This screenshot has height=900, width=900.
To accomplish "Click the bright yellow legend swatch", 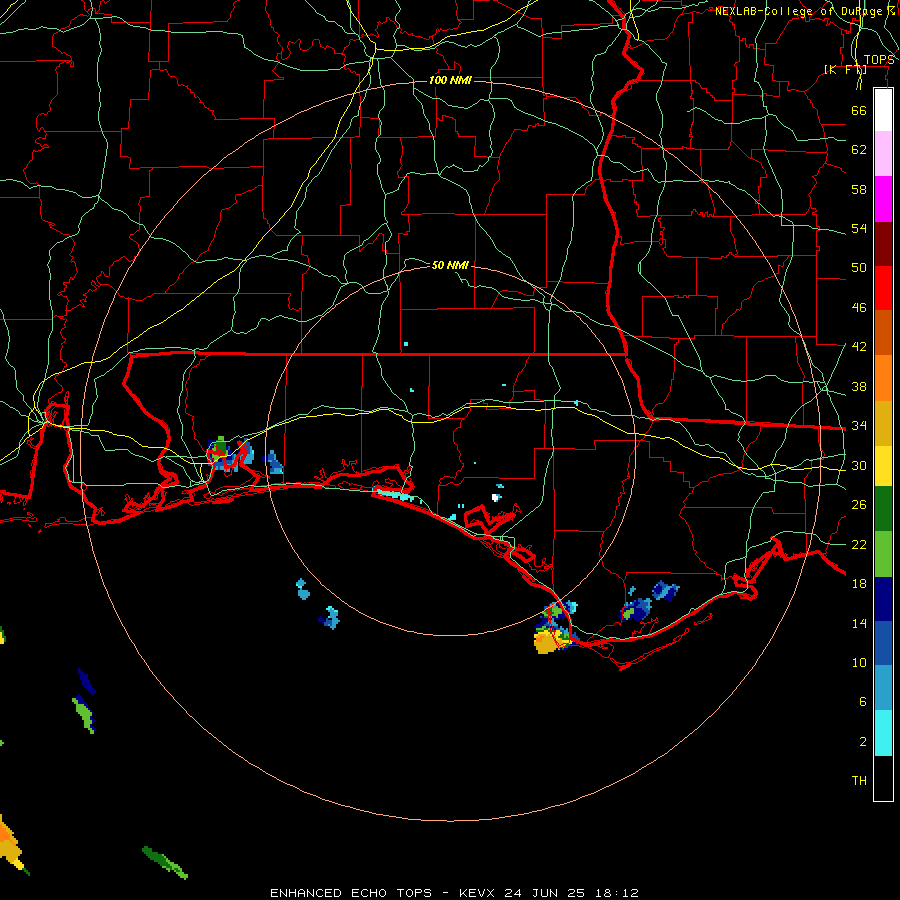I will pos(883,466).
